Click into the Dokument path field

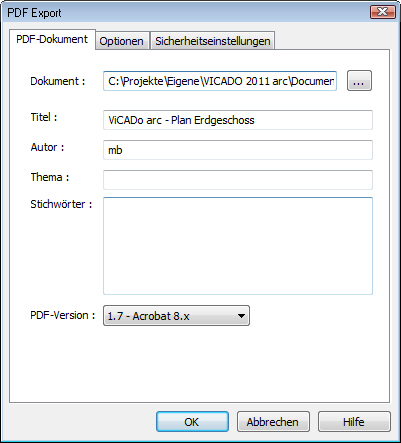(220, 81)
